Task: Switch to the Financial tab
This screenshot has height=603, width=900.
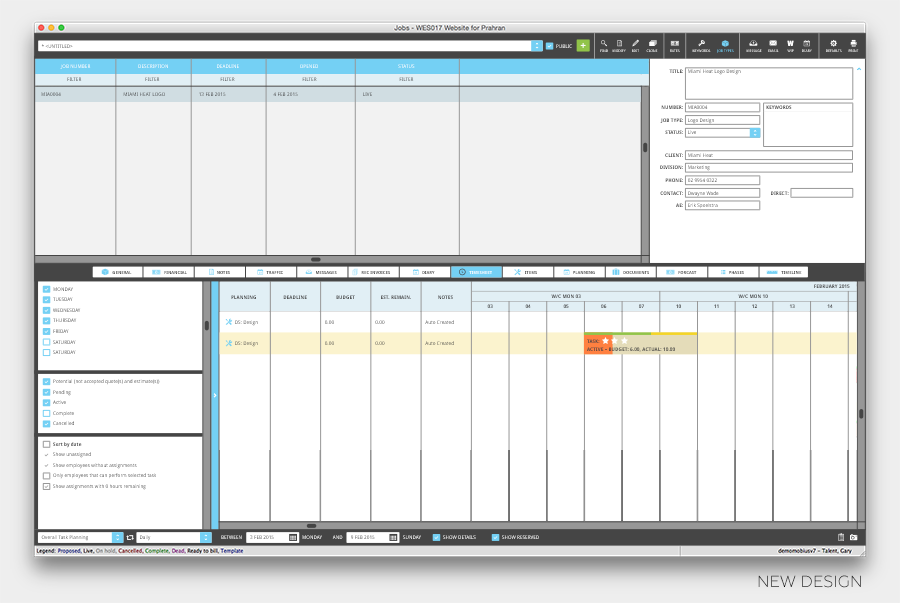Action: point(169,272)
